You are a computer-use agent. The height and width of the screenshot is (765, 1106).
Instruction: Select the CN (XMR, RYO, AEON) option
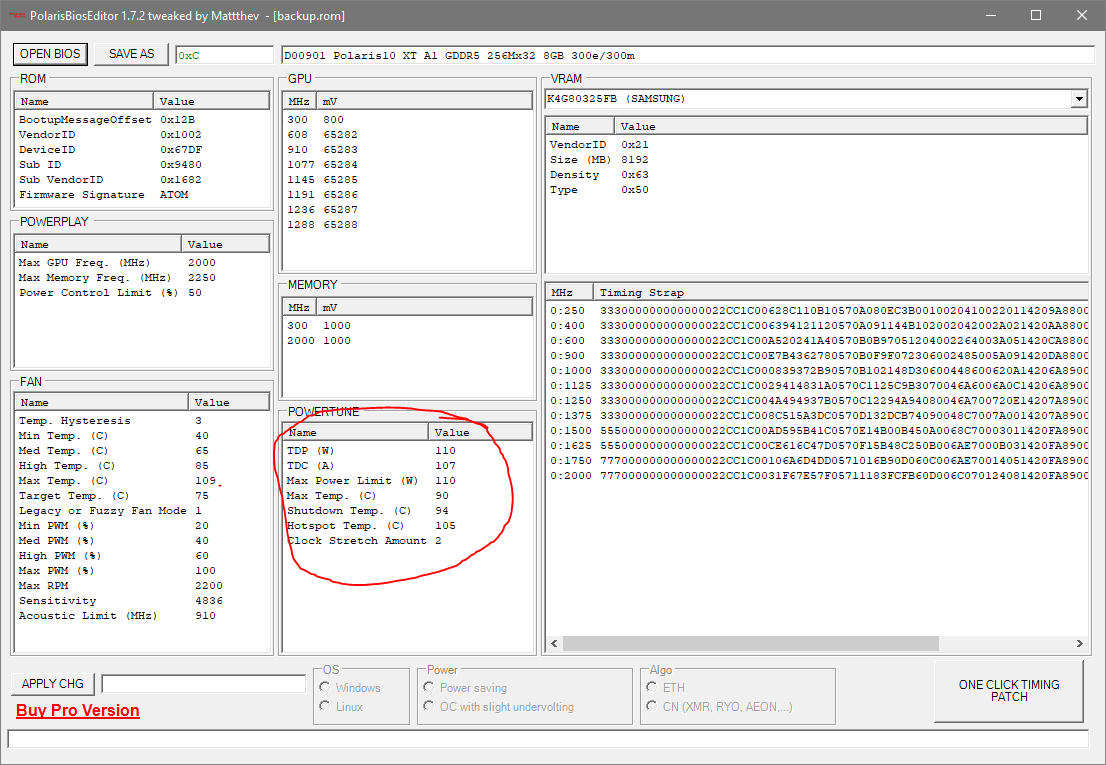tap(719, 706)
